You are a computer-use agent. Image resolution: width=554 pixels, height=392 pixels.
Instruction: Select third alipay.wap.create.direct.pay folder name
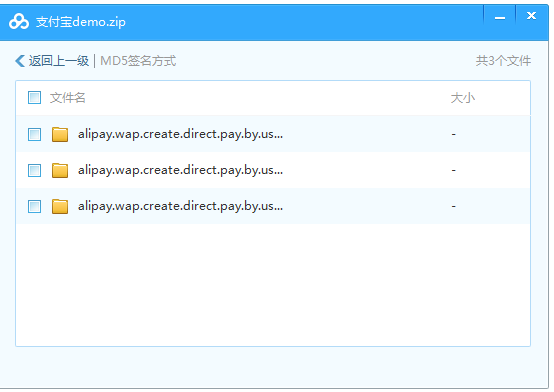(180, 206)
